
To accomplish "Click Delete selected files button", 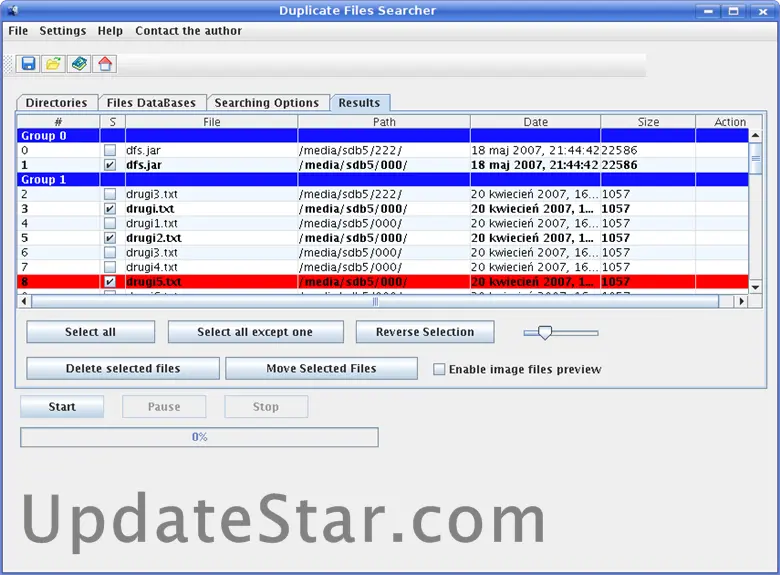I will click(x=123, y=369).
